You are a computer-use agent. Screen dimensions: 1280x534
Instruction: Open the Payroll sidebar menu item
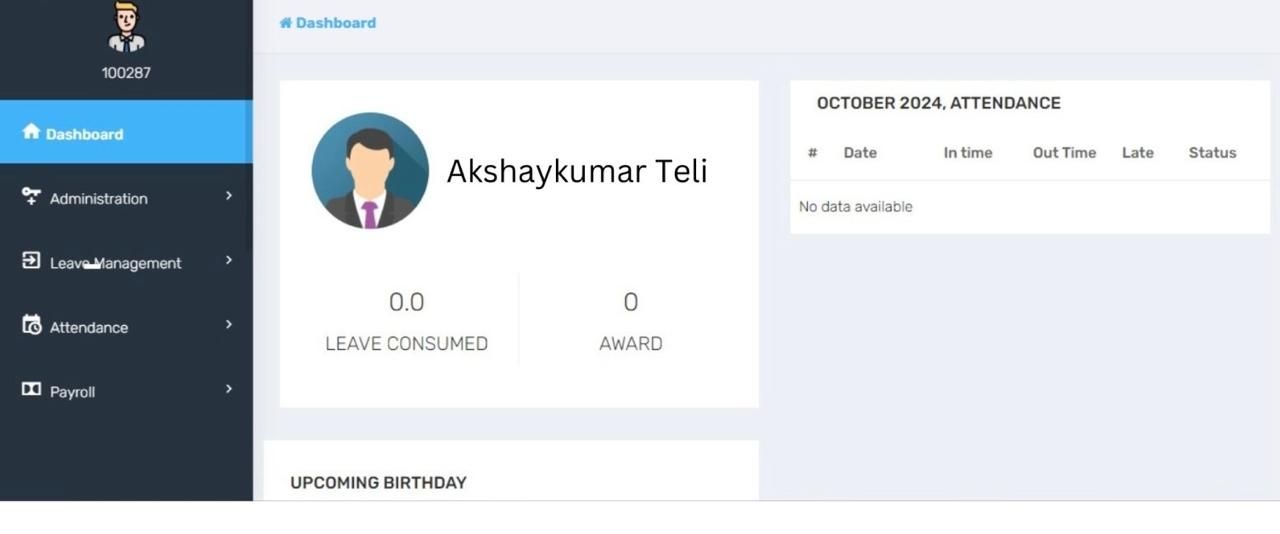pos(73,392)
